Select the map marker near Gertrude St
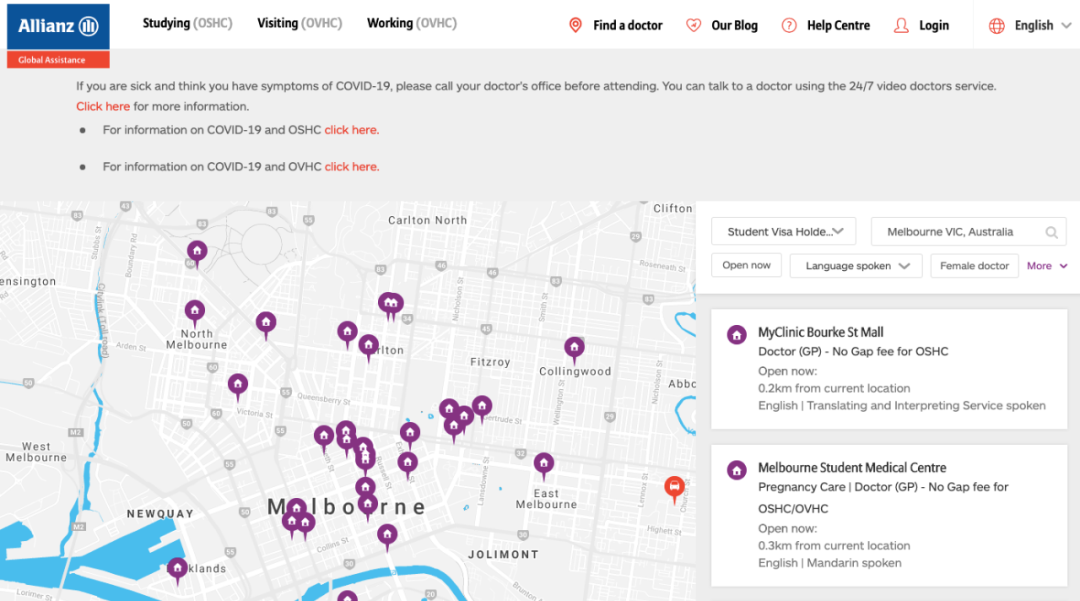Viewport: 1080px width, 601px height. pyautogui.click(x=481, y=407)
